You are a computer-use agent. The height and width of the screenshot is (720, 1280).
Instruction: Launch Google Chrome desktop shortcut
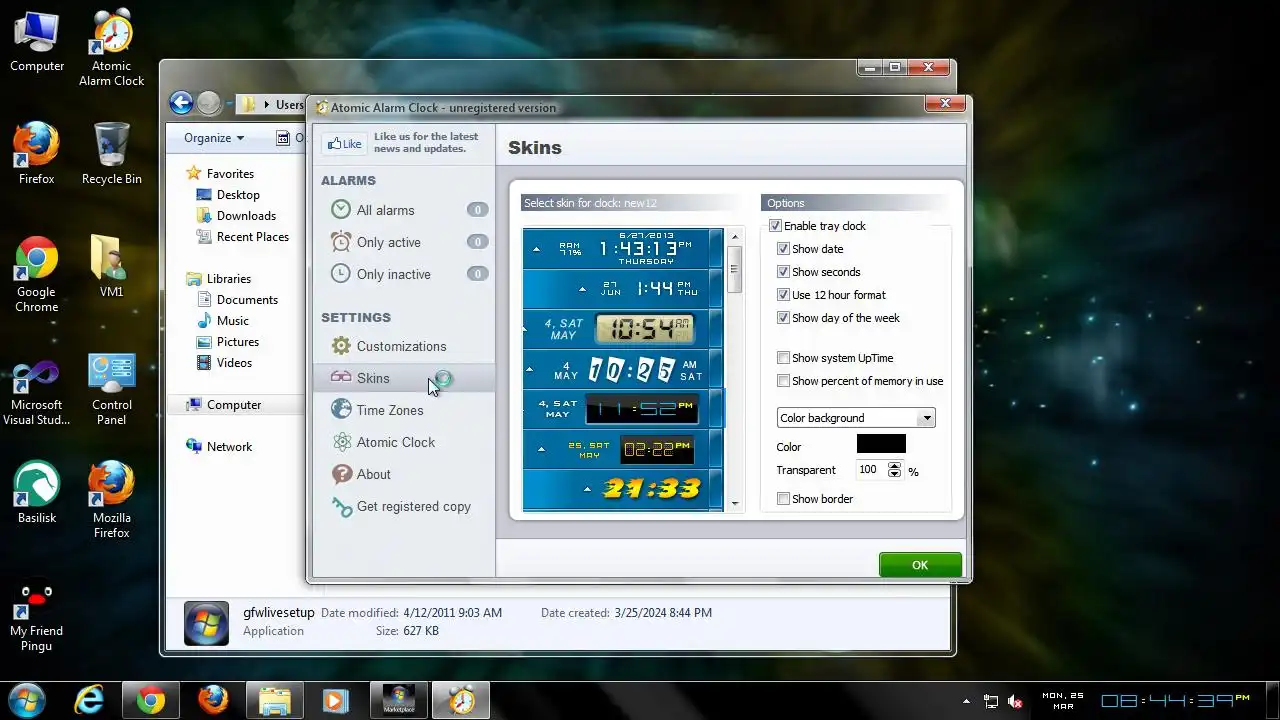click(37, 275)
